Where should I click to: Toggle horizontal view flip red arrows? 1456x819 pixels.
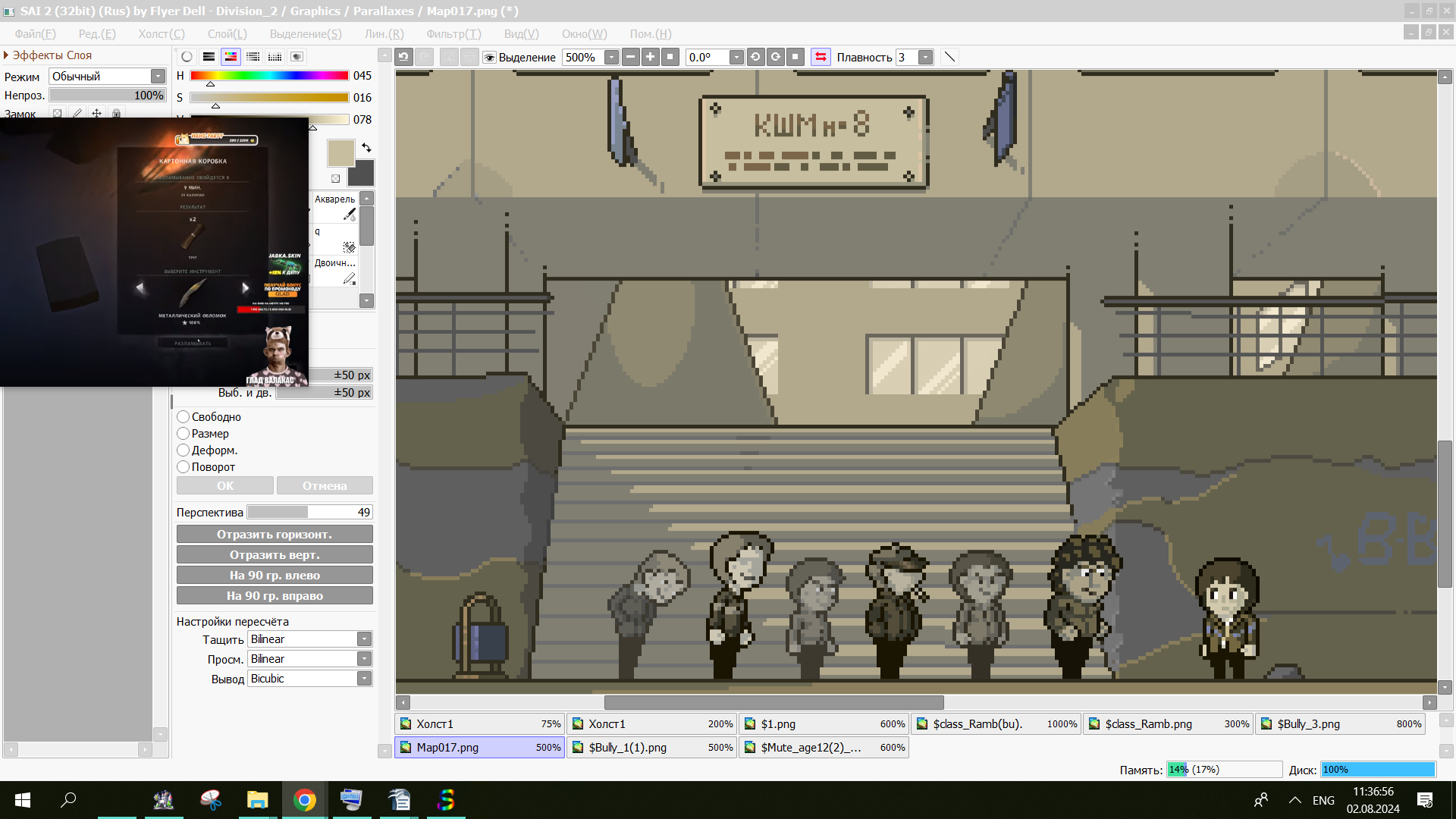pyautogui.click(x=821, y=57)
